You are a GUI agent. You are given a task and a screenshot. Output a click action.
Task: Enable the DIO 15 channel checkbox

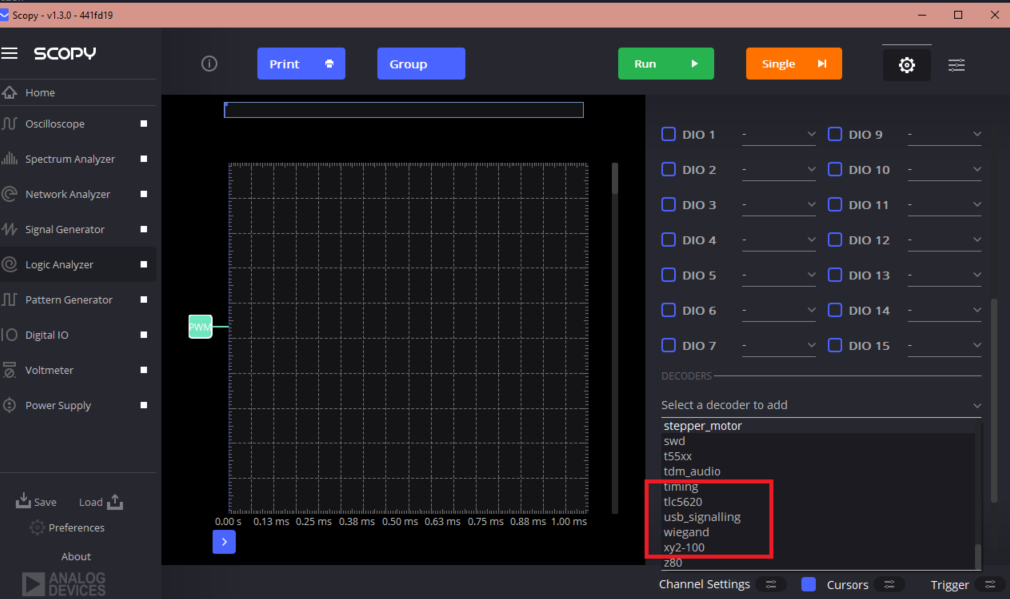tap(835, 345)
